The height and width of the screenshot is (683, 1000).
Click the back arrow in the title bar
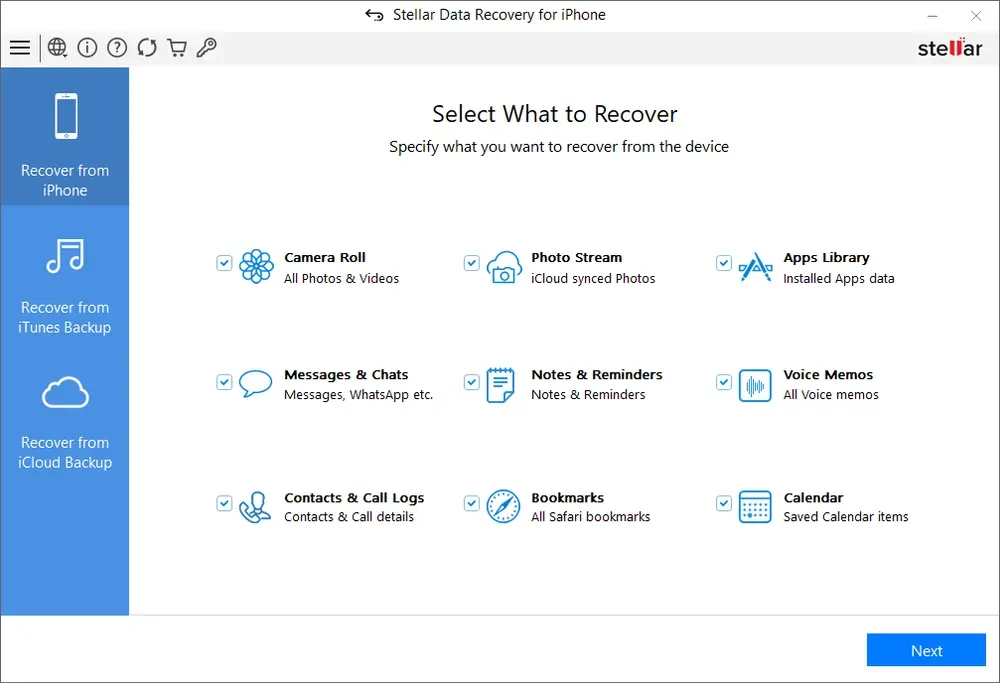[374, 14]
